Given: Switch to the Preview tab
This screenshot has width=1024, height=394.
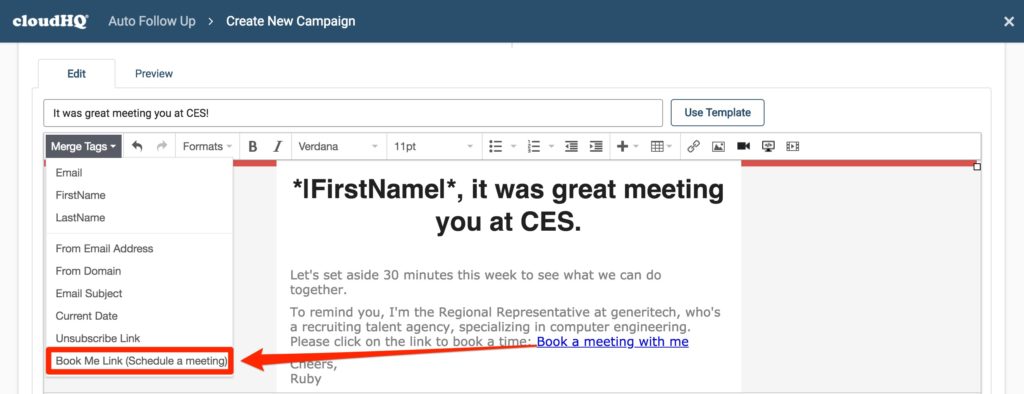Looking at the screenshot, I should (x=154, y=74).
